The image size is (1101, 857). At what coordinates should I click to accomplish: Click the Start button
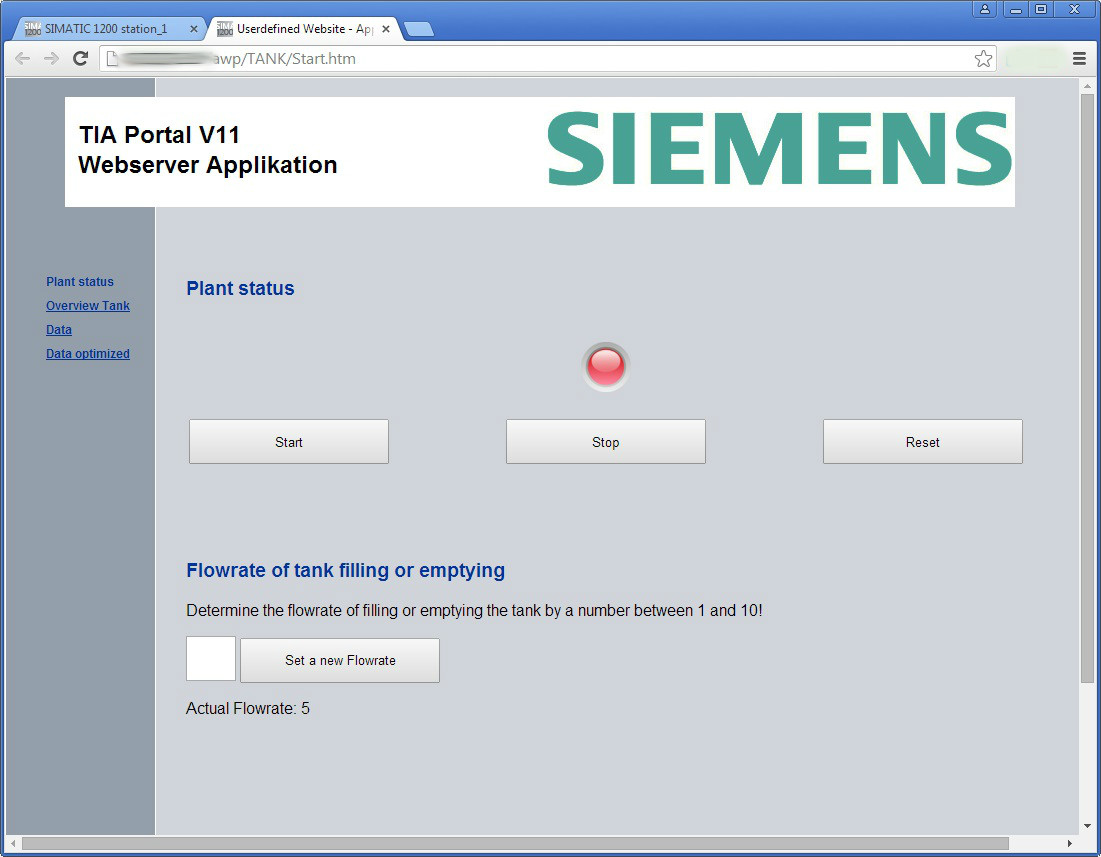[x=289, y=441]
